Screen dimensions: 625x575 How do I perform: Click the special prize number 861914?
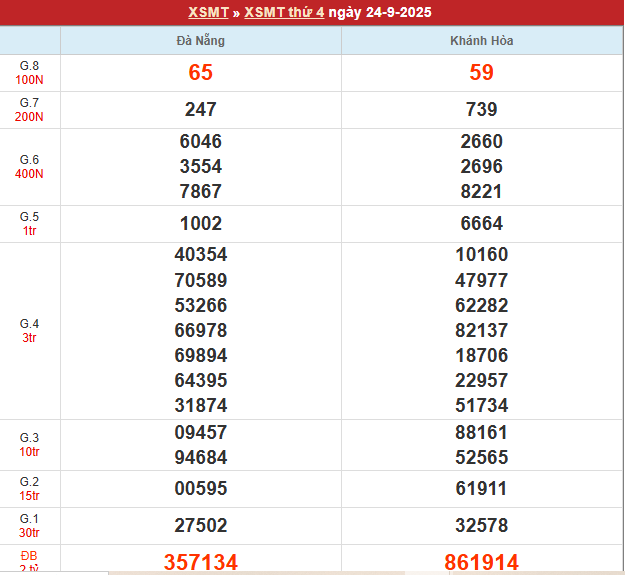pos(482,562)
